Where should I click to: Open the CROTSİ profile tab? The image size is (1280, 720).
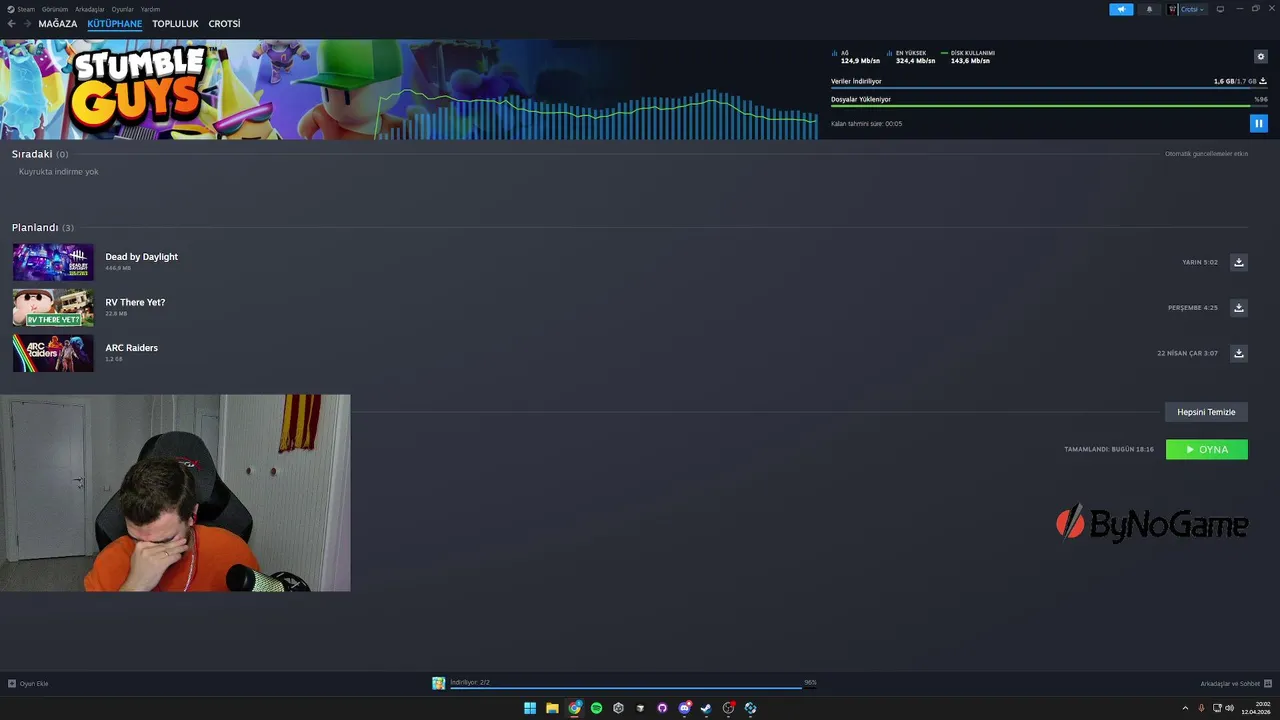[x=224, y=24]
